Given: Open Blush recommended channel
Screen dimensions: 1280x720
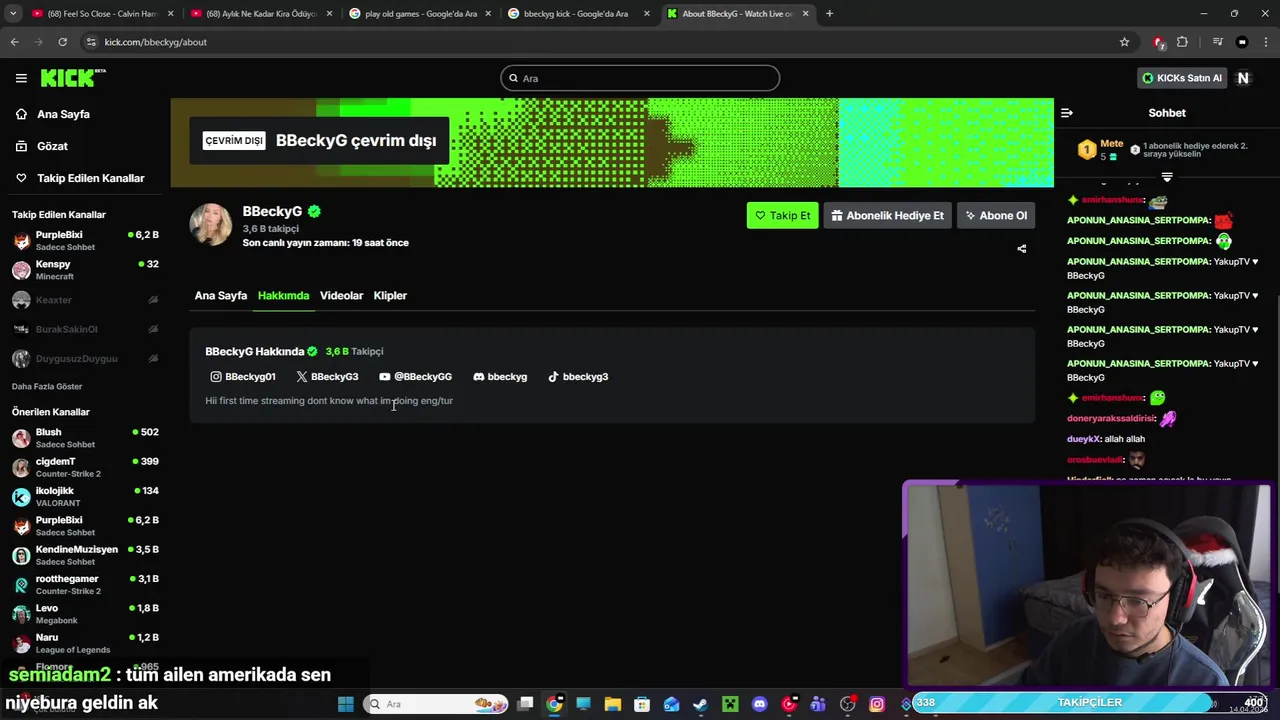Looking at the screenshot, I should click(85, 438).
